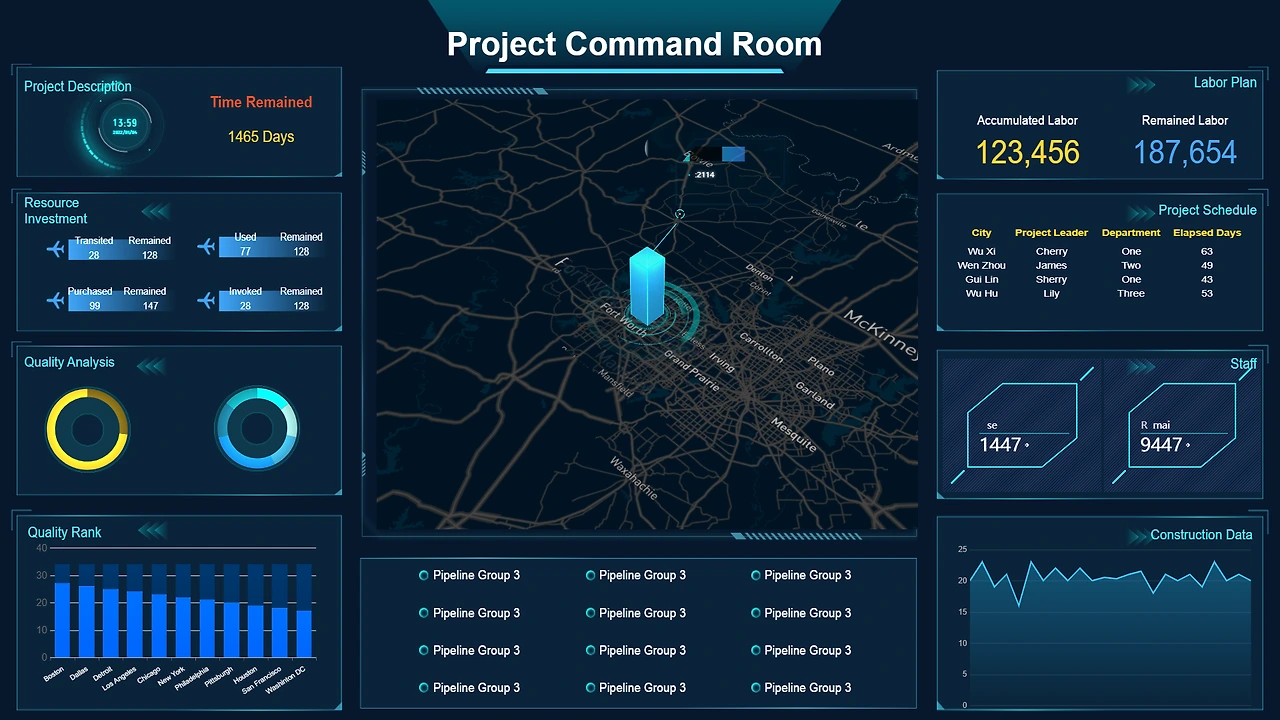The image size is (1280, 720).
Task: Click the glowing blue tower on map
Action: [647, 286]
